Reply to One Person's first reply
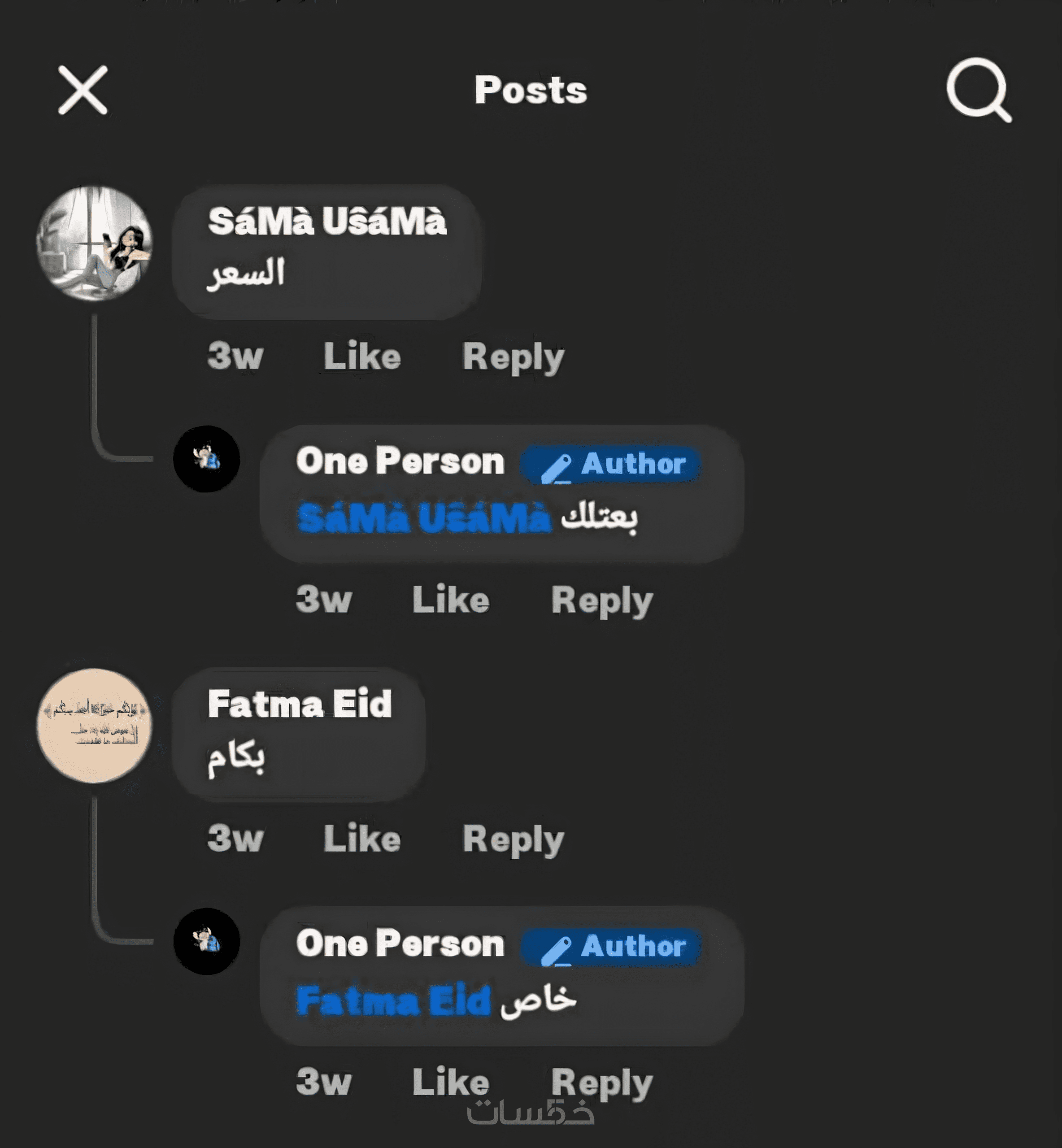Viewport: 1062px width, 1148px height. (x=602, y=601)
